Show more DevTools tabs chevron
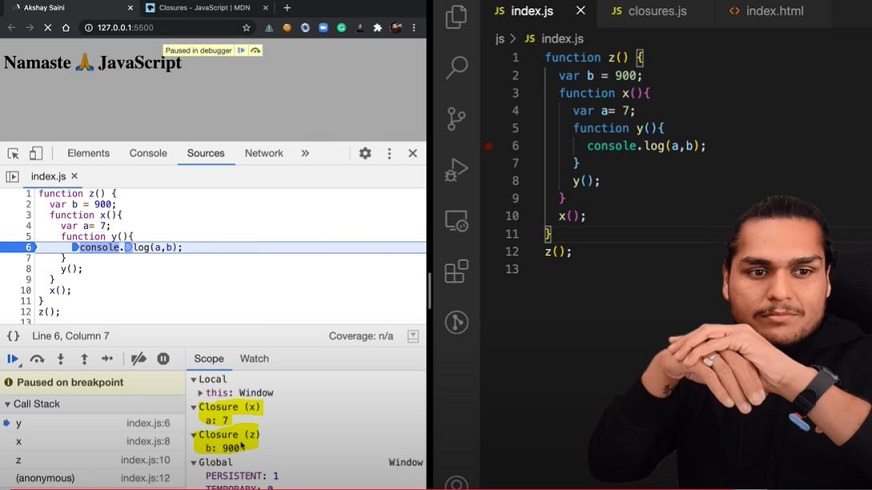The width and height of the screenshot is (872, 490). point(305,153)
